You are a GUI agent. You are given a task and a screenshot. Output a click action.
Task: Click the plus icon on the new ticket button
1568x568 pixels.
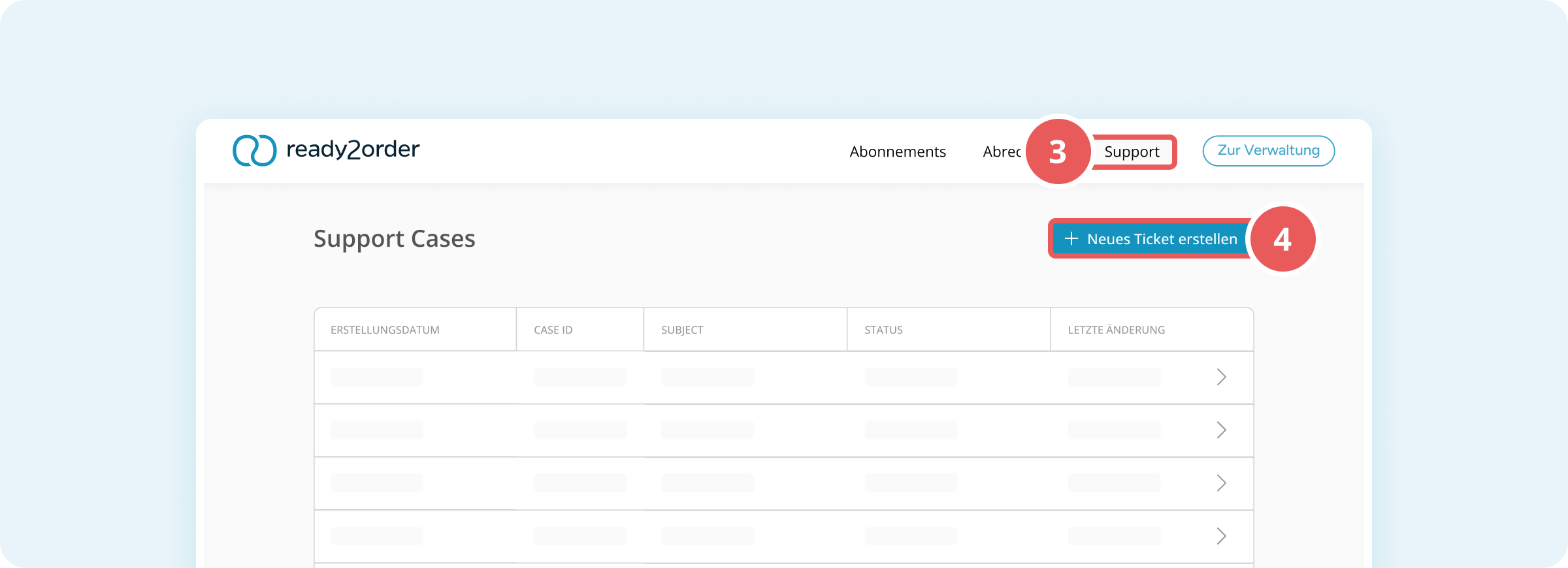1071,239
